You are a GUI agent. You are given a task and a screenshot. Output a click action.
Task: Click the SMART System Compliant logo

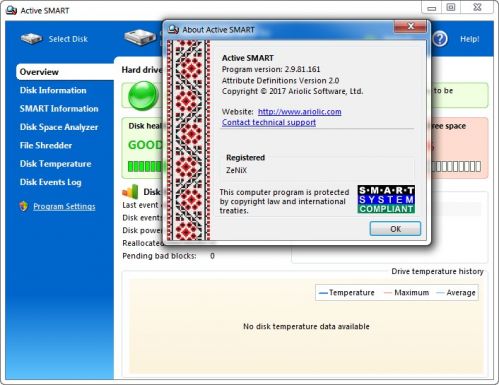coord(386,199)
